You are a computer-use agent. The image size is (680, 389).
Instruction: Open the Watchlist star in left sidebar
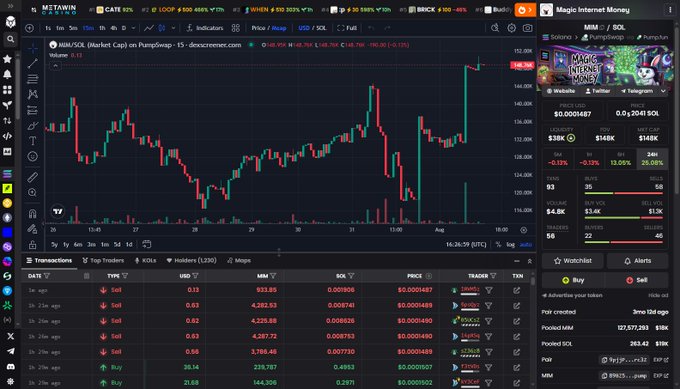tap(7, 59)
